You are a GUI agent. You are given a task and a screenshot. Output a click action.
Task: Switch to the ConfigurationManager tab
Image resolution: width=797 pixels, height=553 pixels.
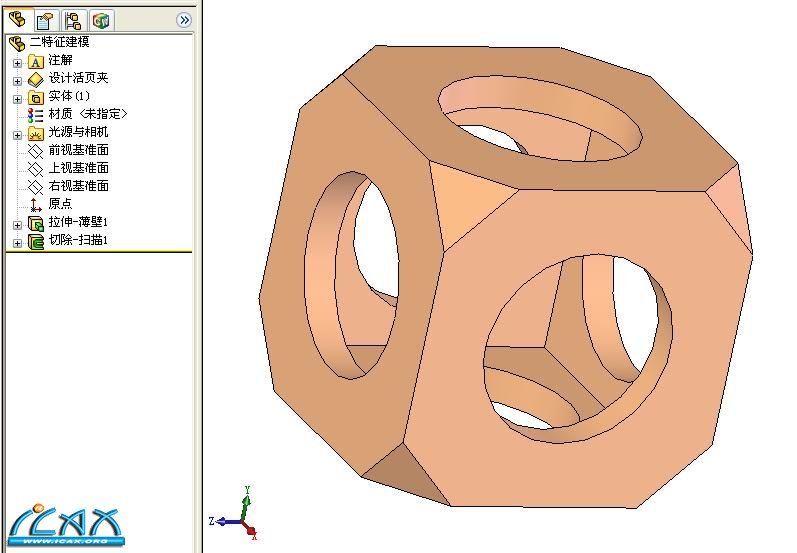point(73,21)
